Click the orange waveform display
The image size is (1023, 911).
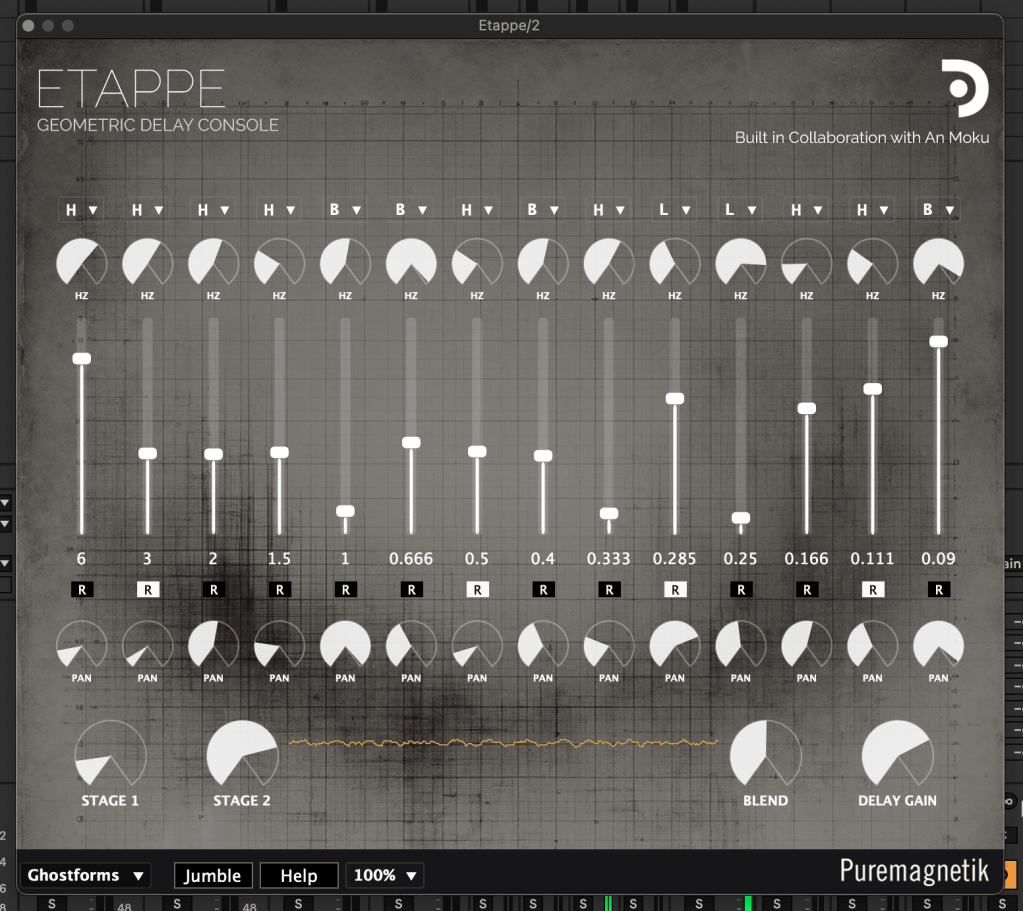tap(503, 743)
